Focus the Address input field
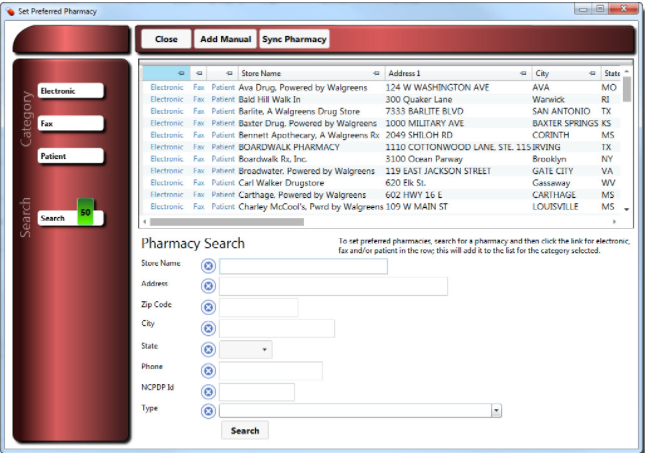This screenshot has height=453, width=645. pos(333,286)
